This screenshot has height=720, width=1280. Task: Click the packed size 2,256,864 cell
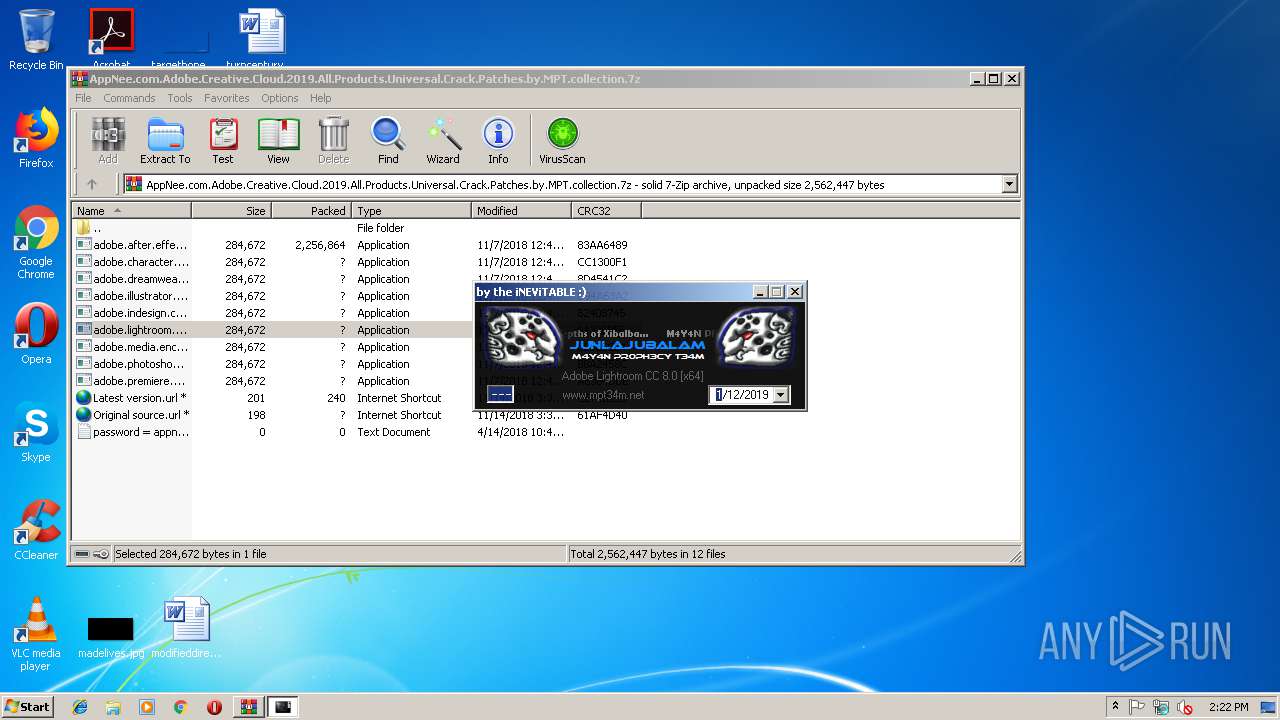pos(320,245)
